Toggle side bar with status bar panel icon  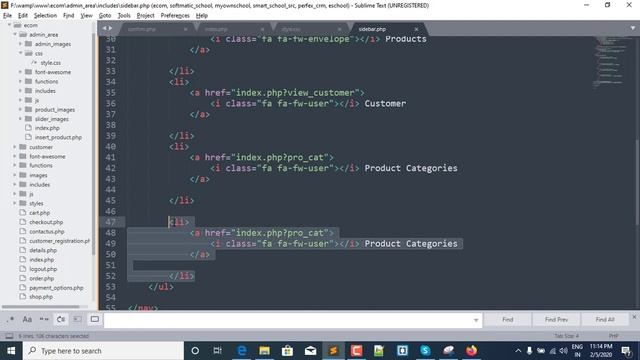tap(9, 336)
